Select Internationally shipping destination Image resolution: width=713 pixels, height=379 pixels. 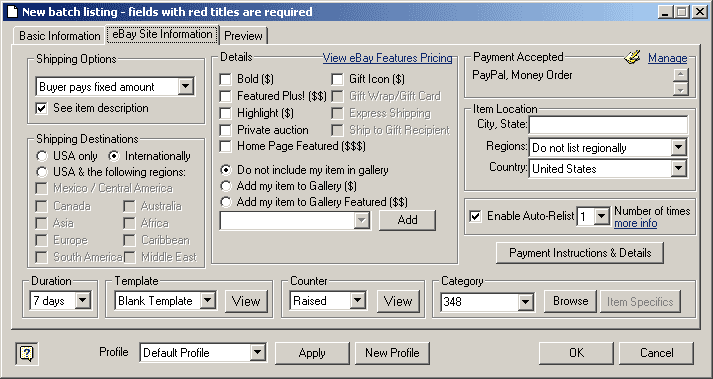(114, 156)
